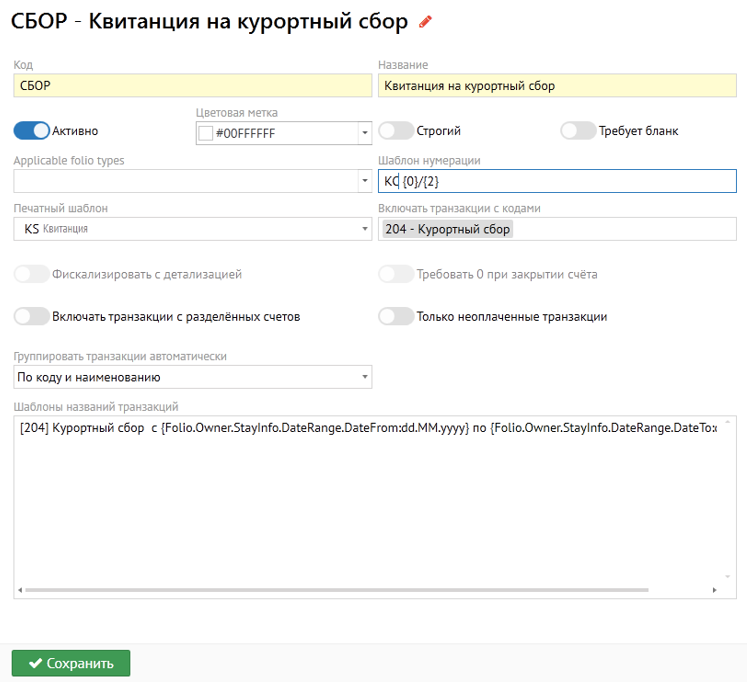This screenshot has height=689, width=756.
Task: Open the Цветовая метка dropdown arrow
Action: point(365,133)
